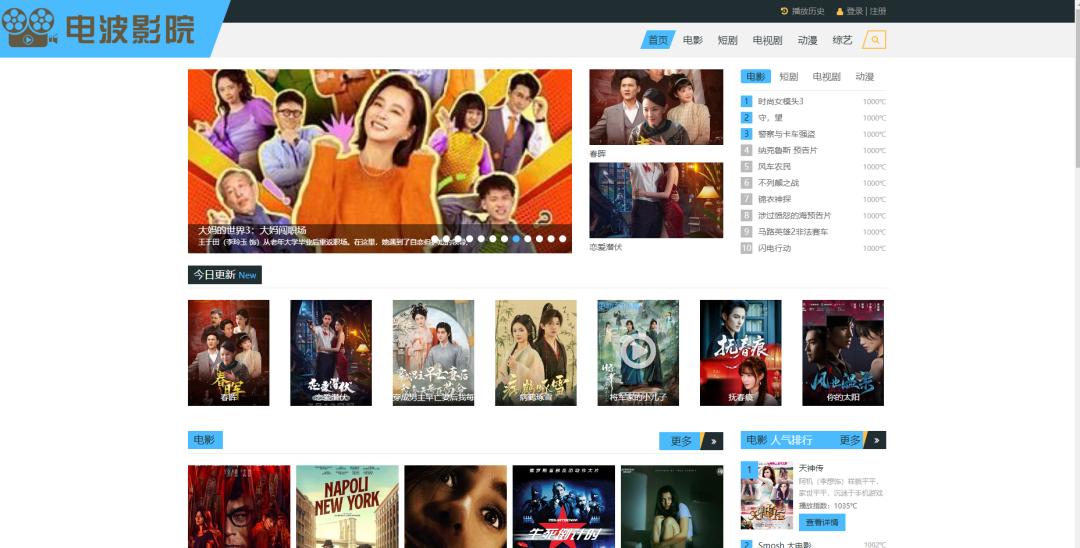Go to 综艺 in the main navigation
The width and height of the screenshot is (1080, 548).
pyautogui.click(x=842, y=40)
